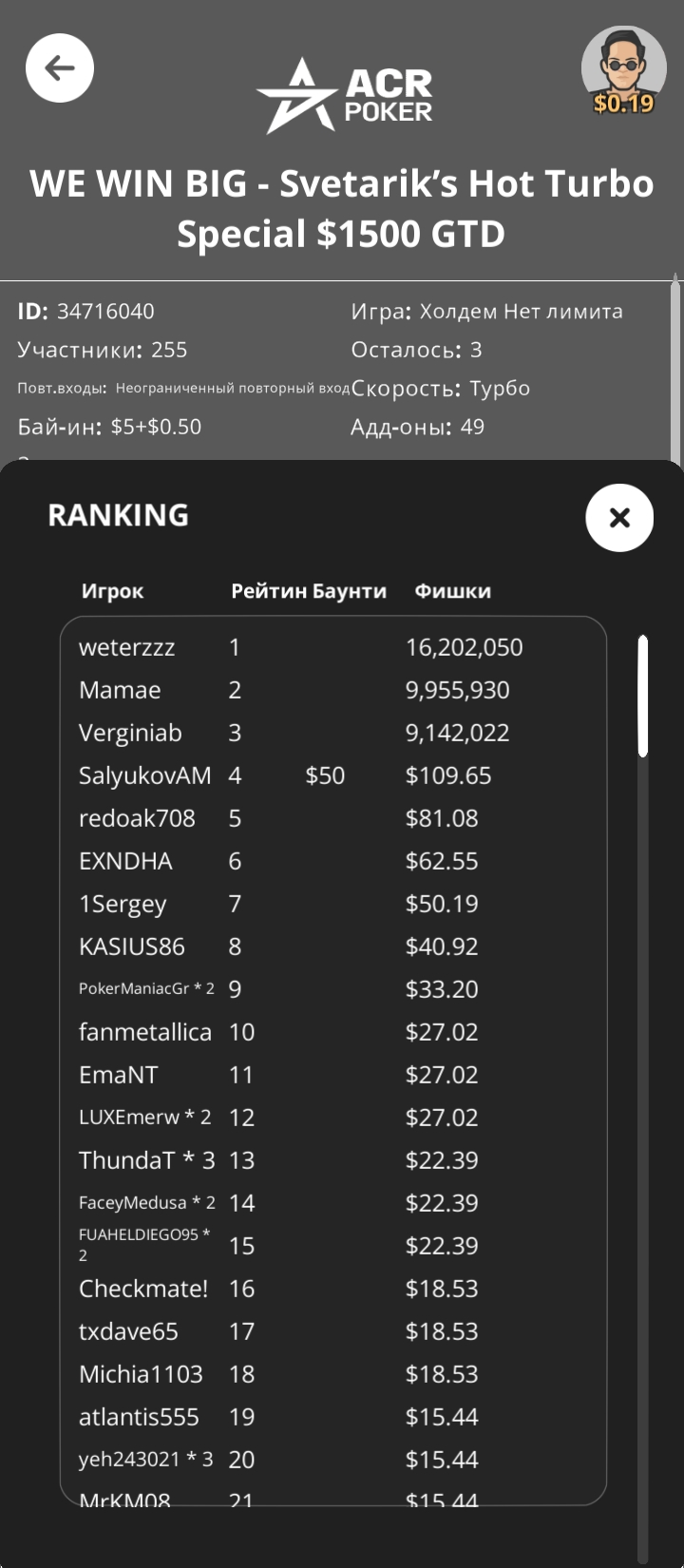Click the page scrollbar beside tournament info
This screenshot has width=684, height=1568.
(675, 371)
